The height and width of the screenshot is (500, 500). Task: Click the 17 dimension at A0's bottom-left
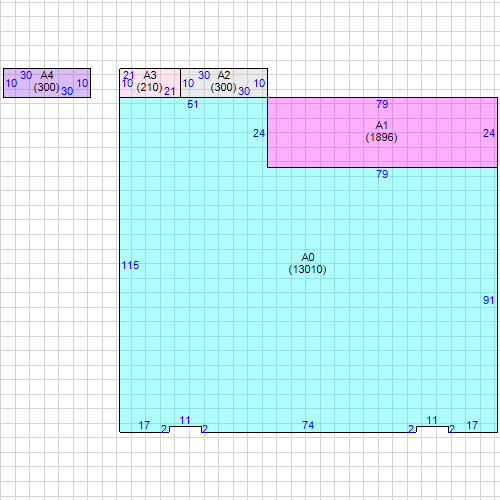[144, 425]
